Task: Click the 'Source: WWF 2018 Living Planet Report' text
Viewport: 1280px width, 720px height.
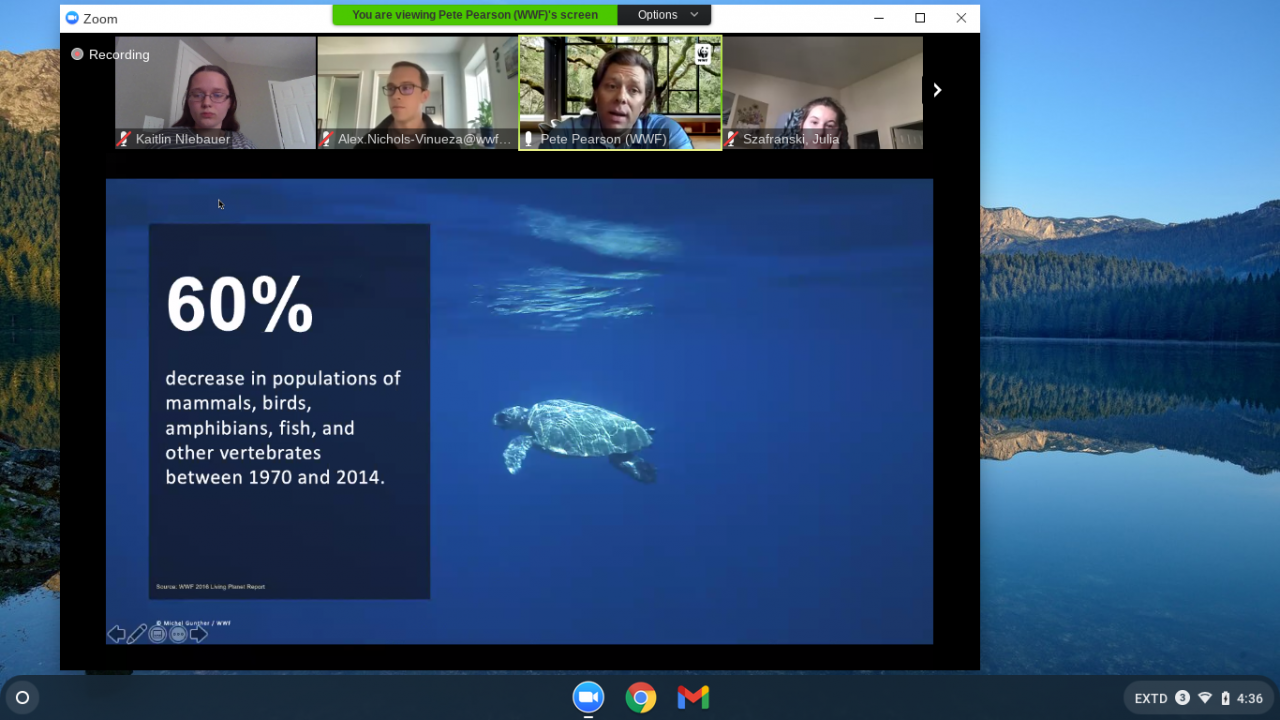Action: [x=211, y=587]
